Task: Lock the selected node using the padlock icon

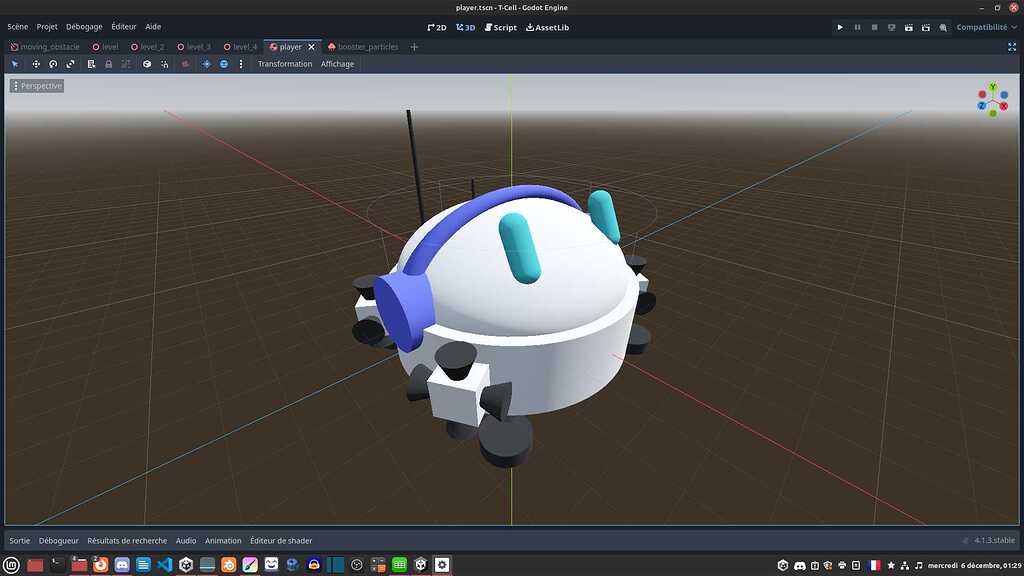Action: click(x=108, y=63)
